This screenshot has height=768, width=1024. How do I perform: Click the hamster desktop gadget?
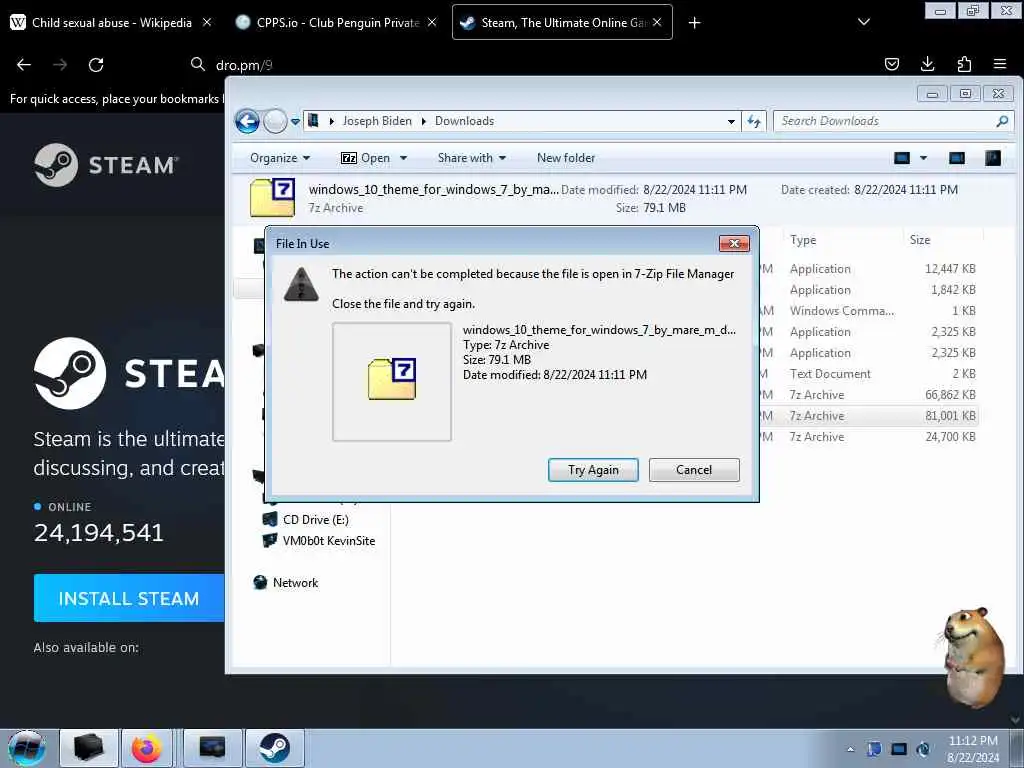tap(972, 658)
